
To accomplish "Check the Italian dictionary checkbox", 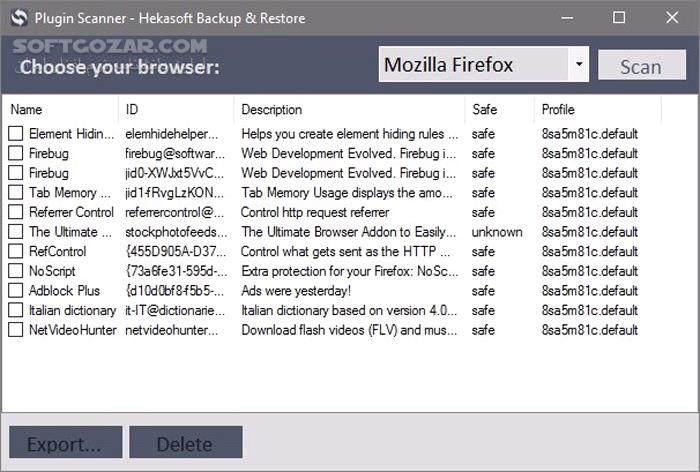I will [x=16, y=310].
